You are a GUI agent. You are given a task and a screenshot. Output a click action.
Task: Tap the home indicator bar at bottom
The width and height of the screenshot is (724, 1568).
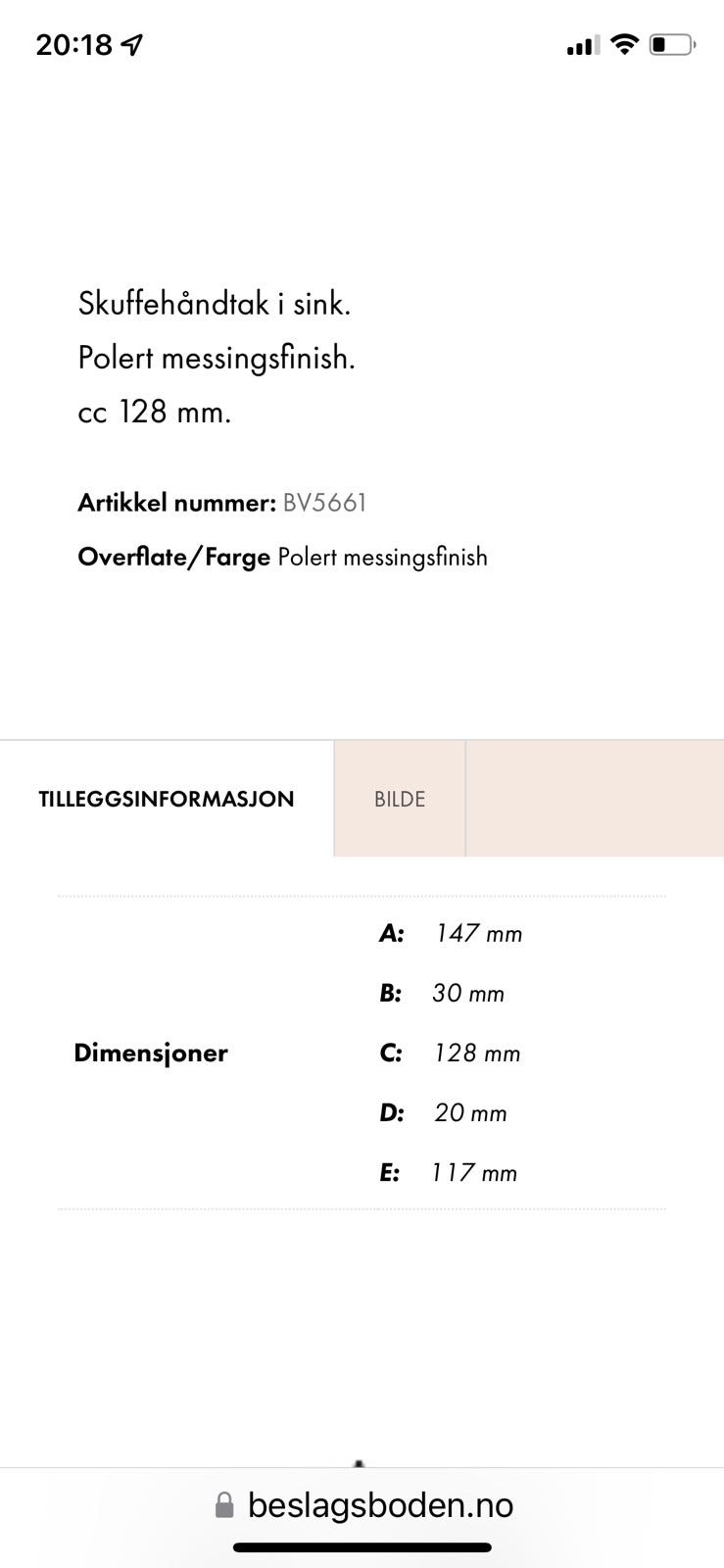[x=362, y=1548]
